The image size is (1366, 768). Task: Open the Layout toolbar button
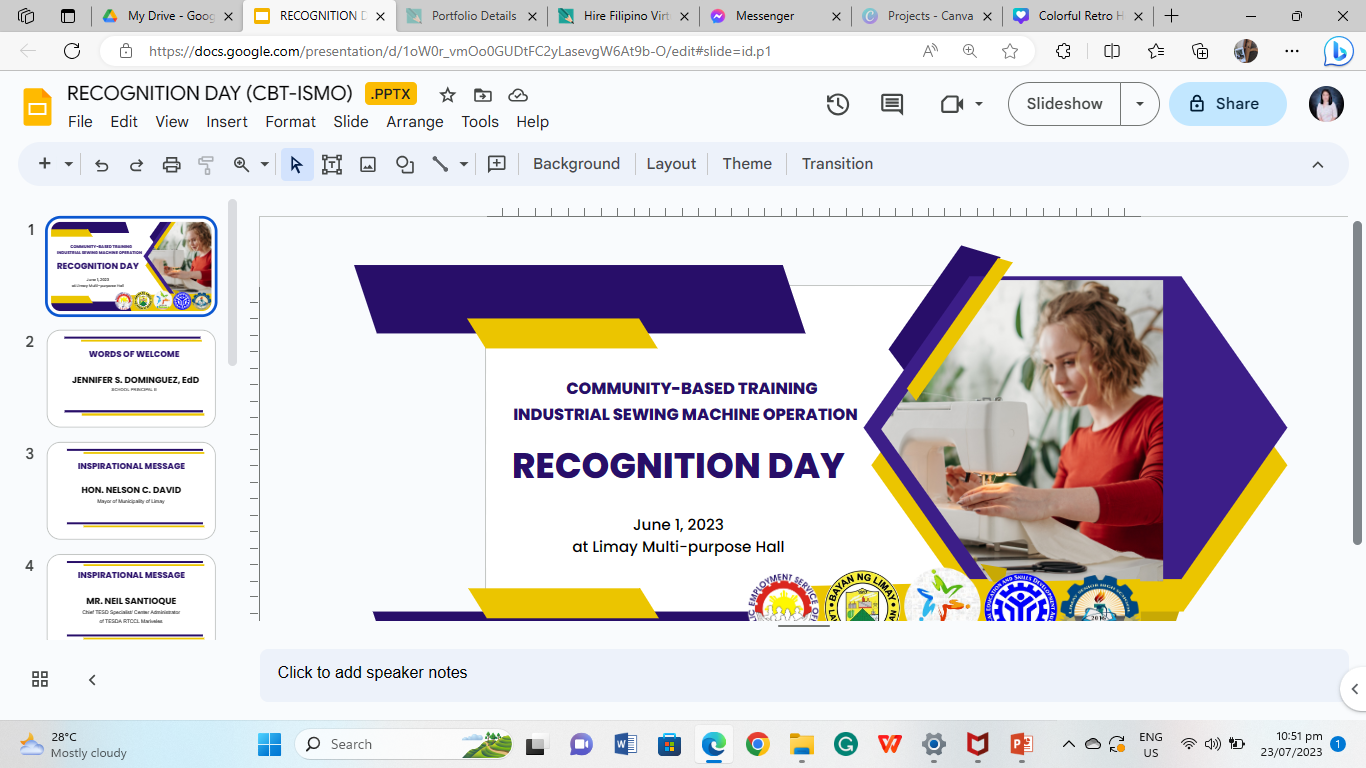click(671, 164)
